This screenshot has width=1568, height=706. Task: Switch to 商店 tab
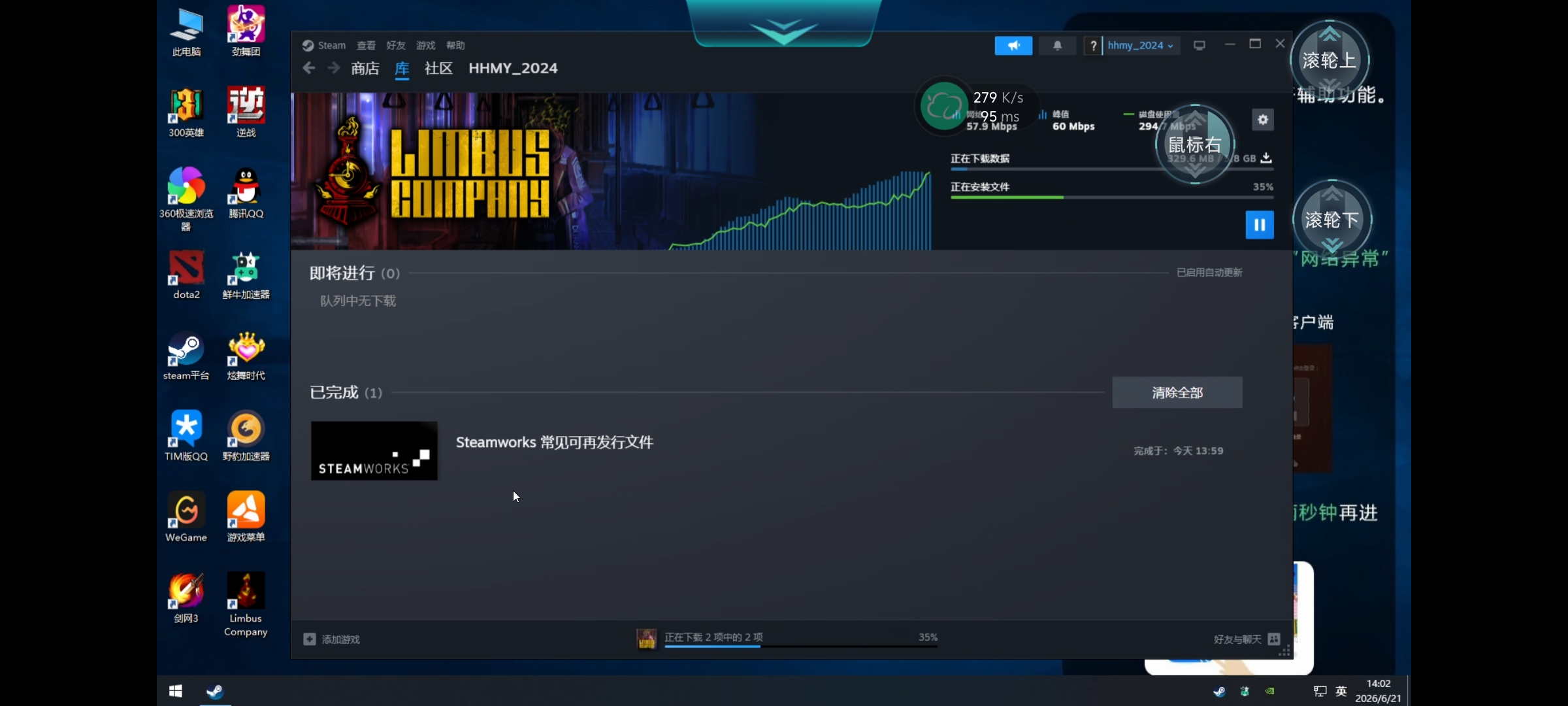click(x=365, y=69)
